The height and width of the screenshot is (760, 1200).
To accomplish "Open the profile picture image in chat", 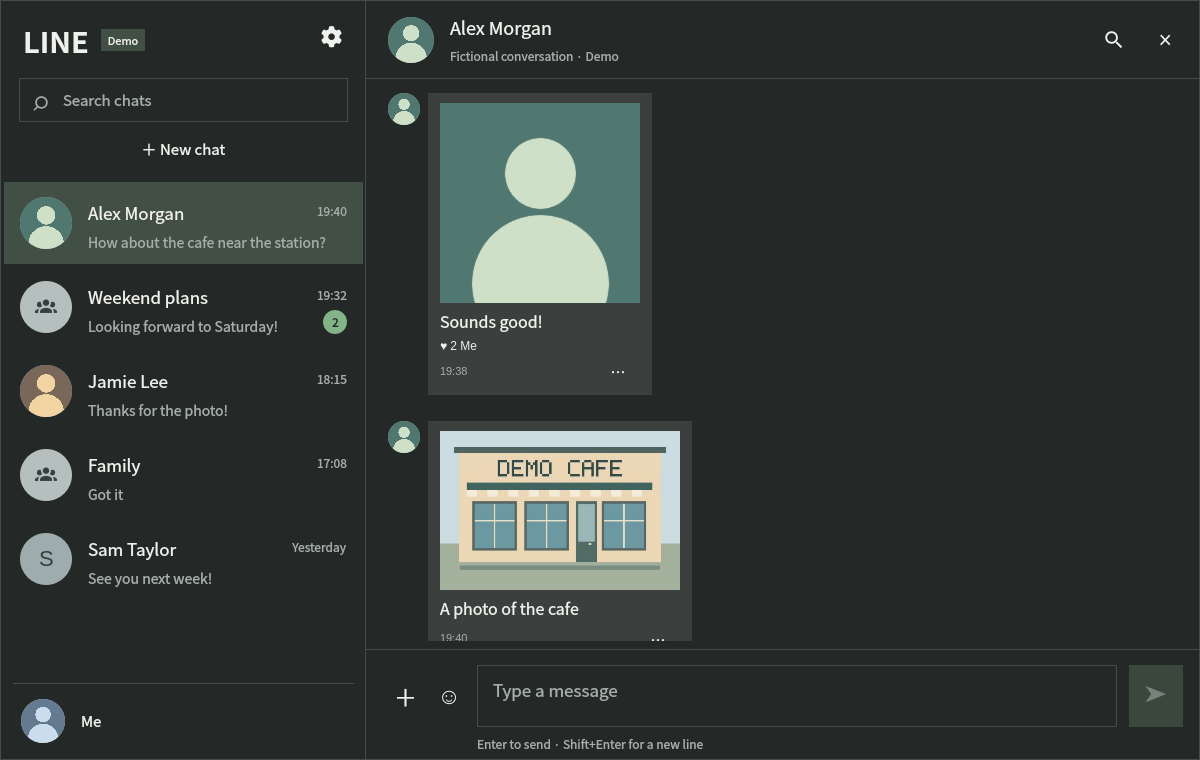I will [540, 203].
